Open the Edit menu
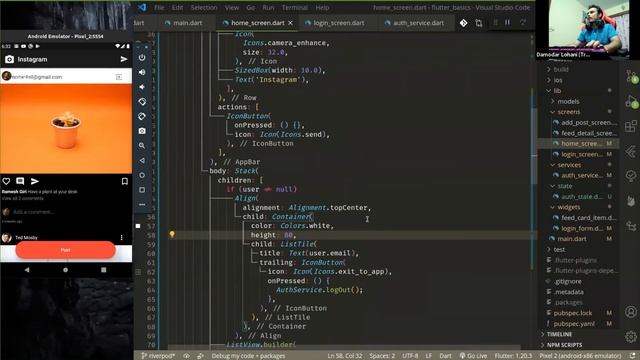 177,7
